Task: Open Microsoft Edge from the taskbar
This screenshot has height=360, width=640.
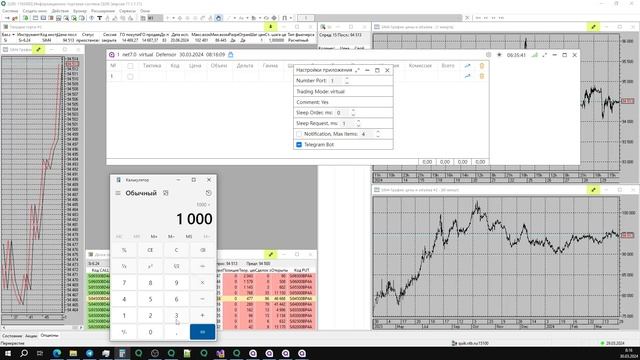Action: [57, 353]
